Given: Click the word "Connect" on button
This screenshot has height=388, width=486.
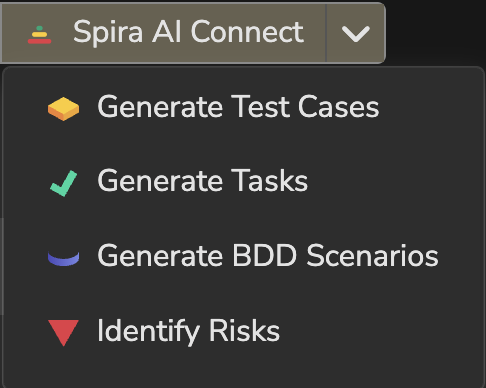Looking at the screenshot, I should click(x=247, y=32).
